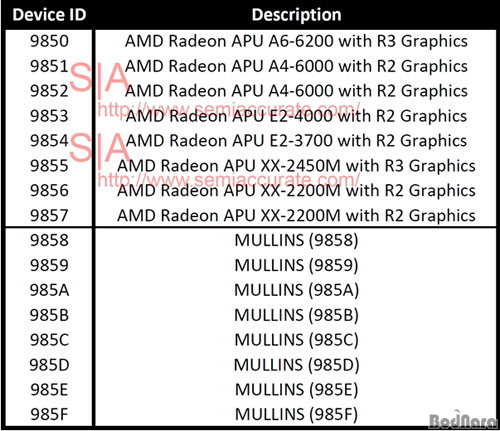The image size is (500, 431).
Task: Click device ID 9853 cell
Action: (49, 116)
